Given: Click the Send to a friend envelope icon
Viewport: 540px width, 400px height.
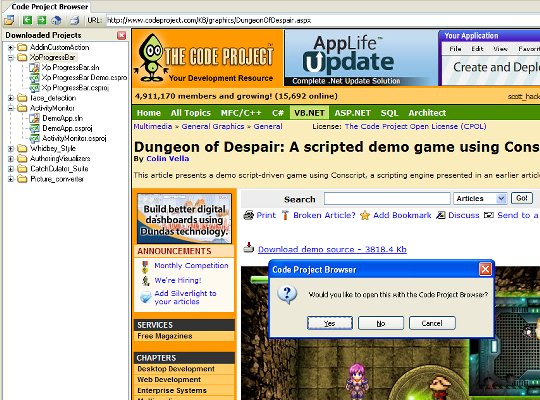Looking at the screenshot, I should tap(489, 215).
